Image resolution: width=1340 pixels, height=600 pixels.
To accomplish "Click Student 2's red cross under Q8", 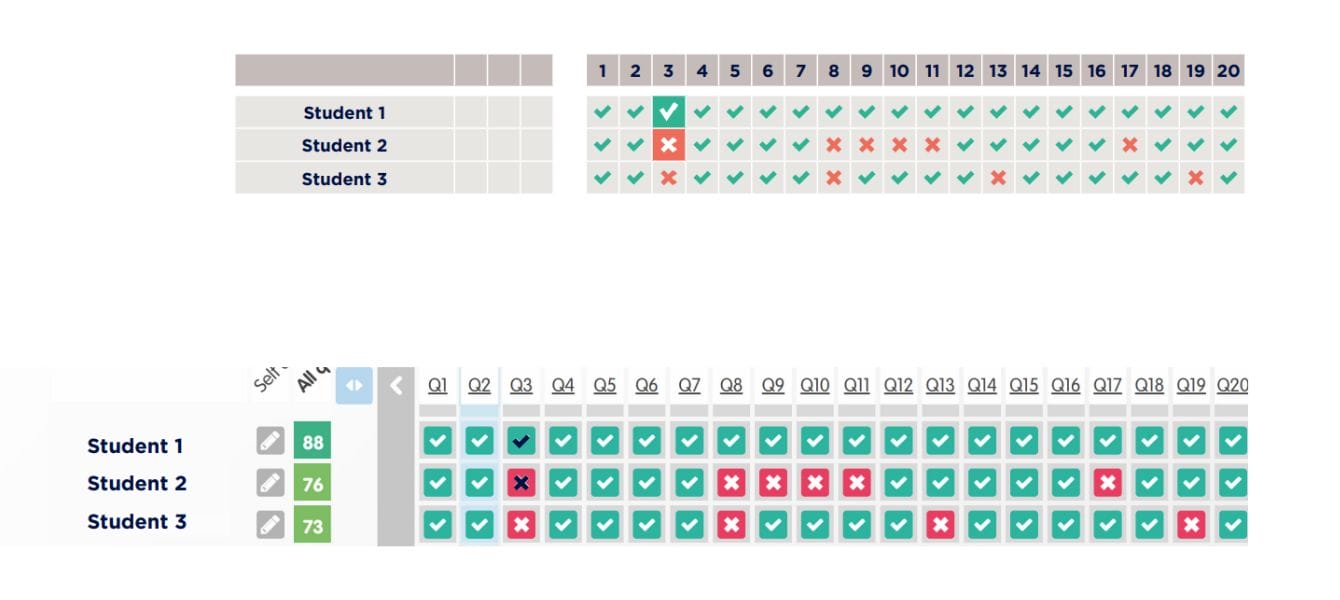I will coord(731,483).
